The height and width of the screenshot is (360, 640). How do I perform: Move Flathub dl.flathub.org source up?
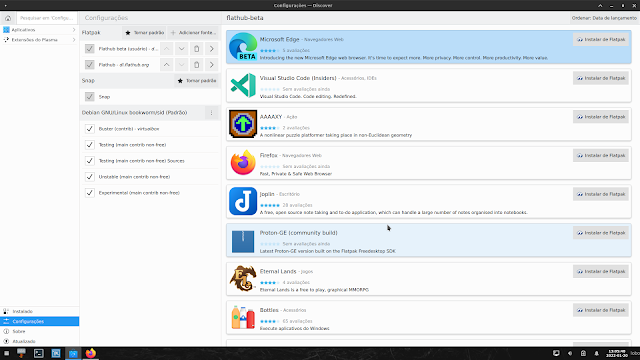click(x=167, y=65)
